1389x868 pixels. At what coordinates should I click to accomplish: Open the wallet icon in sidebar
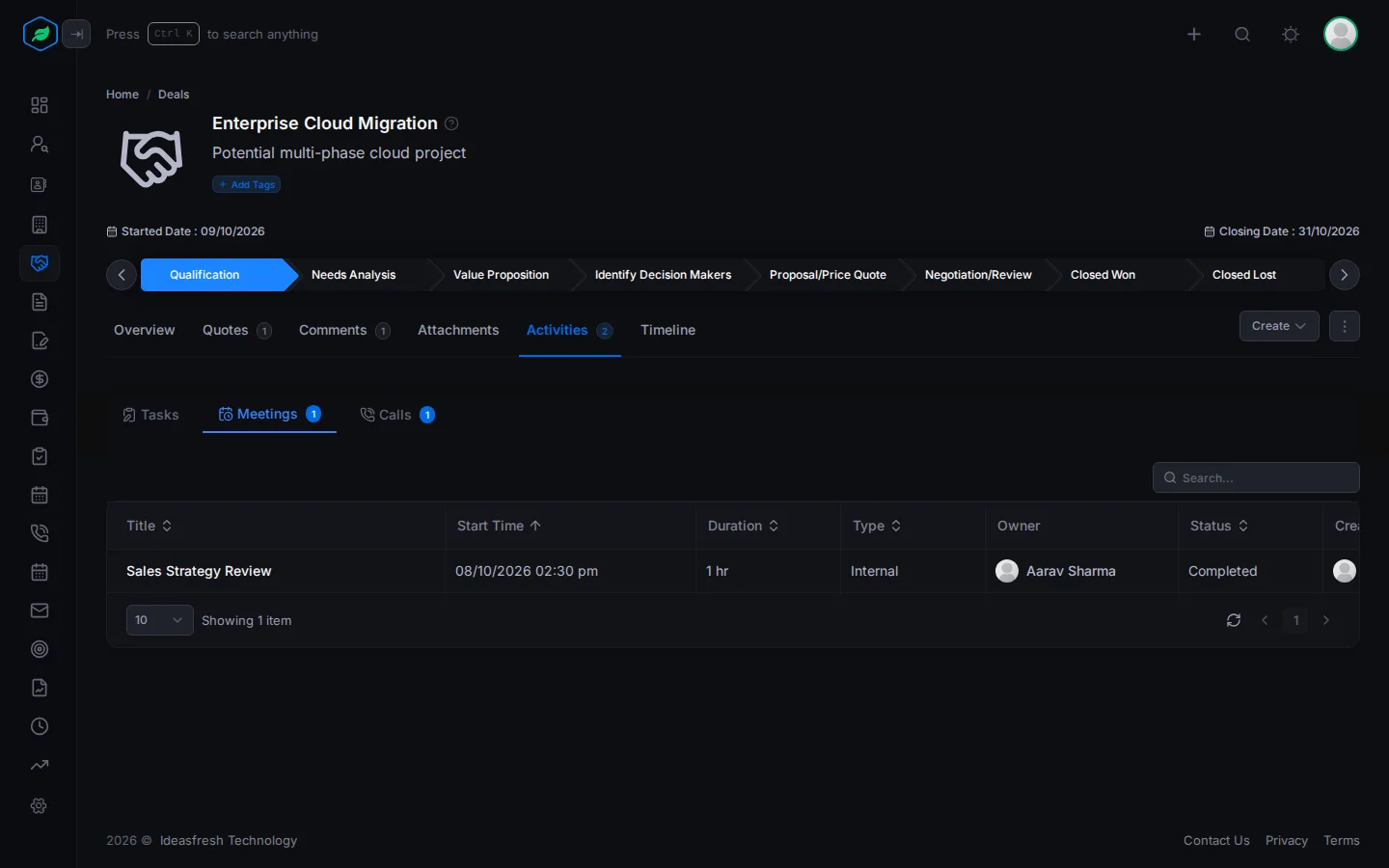click(x=40, y=418)
